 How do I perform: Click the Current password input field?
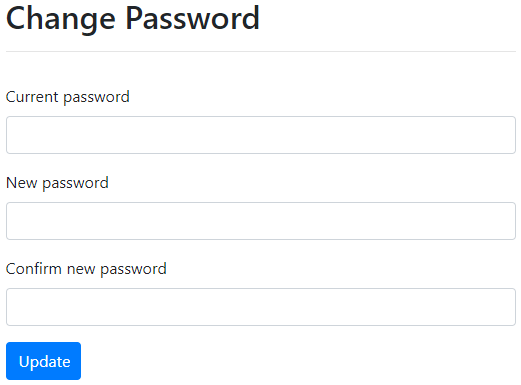[x=261, y=135]
